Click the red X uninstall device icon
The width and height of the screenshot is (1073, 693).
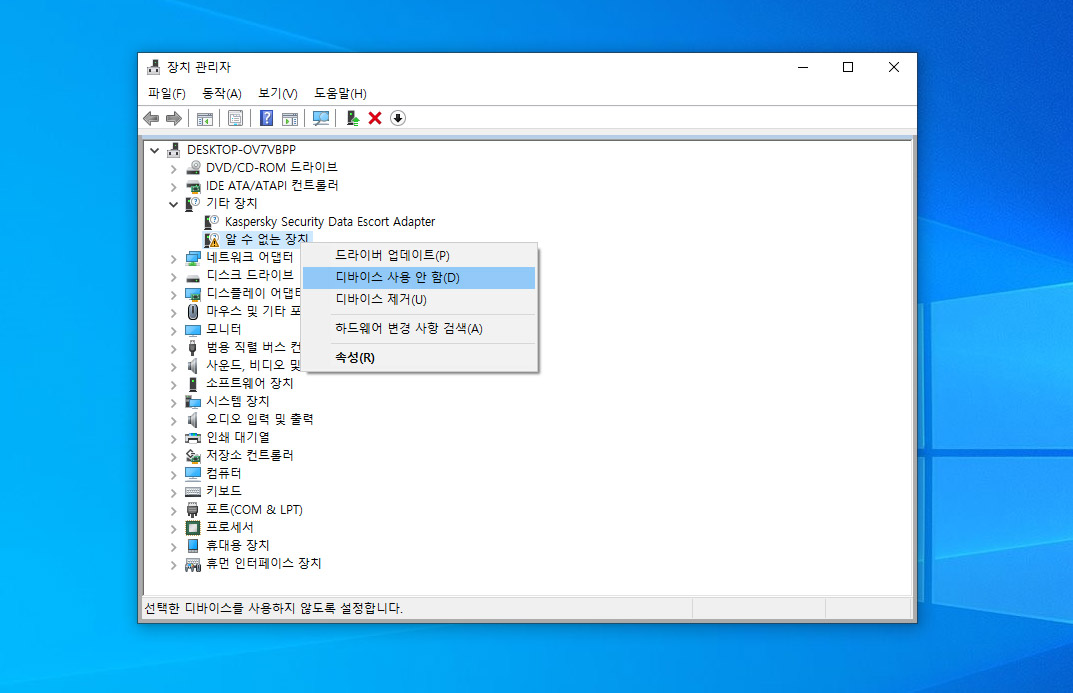[x=375, y=118]
